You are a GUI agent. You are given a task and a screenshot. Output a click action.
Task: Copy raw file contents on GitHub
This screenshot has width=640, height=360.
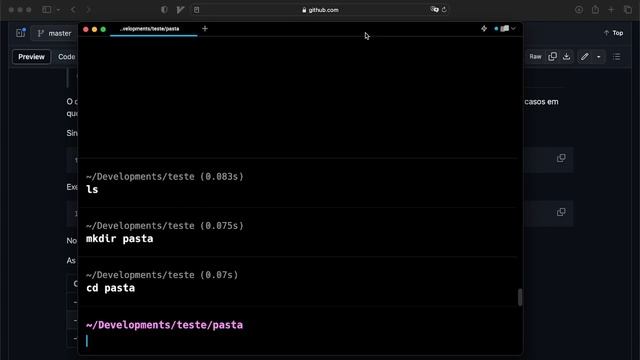tap(552, 57)
